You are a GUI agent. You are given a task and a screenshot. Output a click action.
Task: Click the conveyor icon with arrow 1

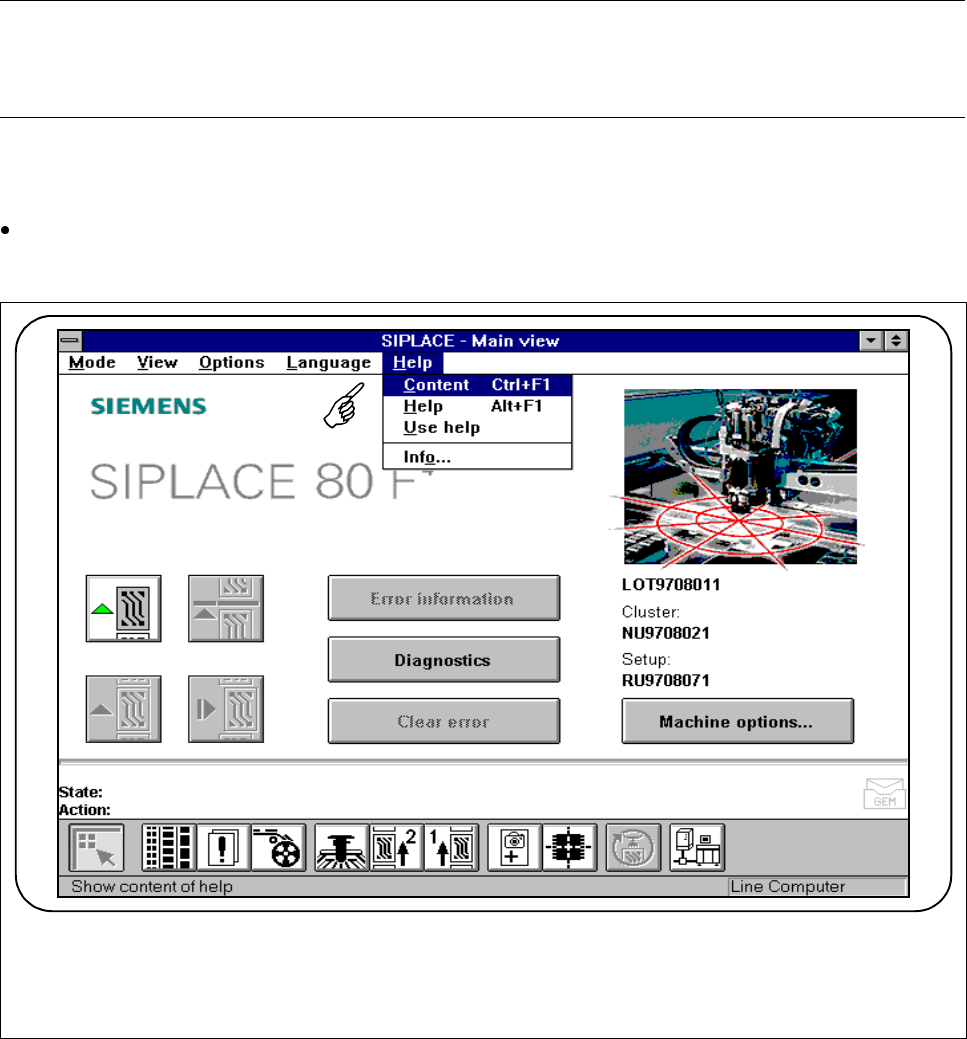pyautogui.click(x=451, y=848)
